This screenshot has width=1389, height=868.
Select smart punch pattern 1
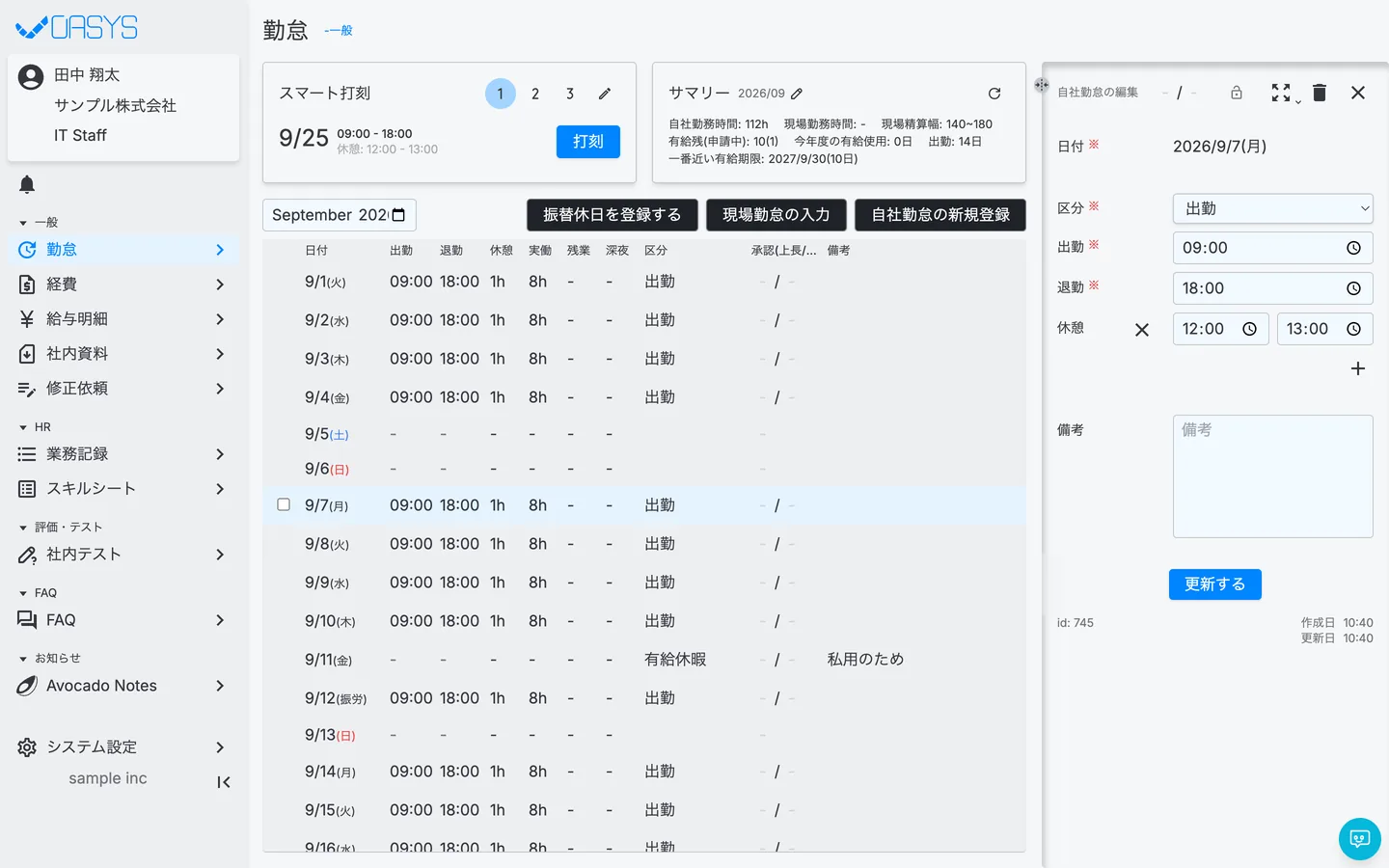pos(501,94)
